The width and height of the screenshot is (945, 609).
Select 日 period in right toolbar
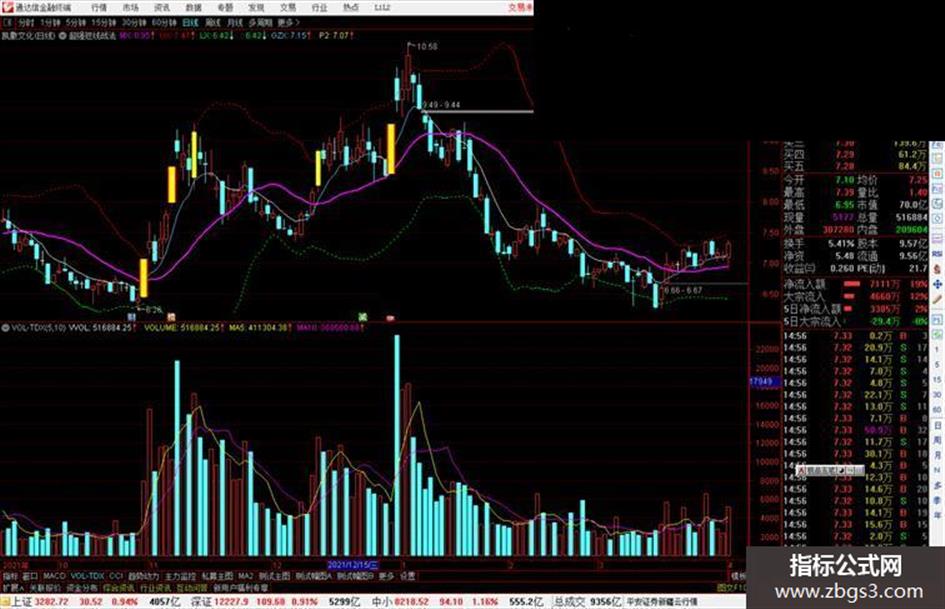[937, 425]
